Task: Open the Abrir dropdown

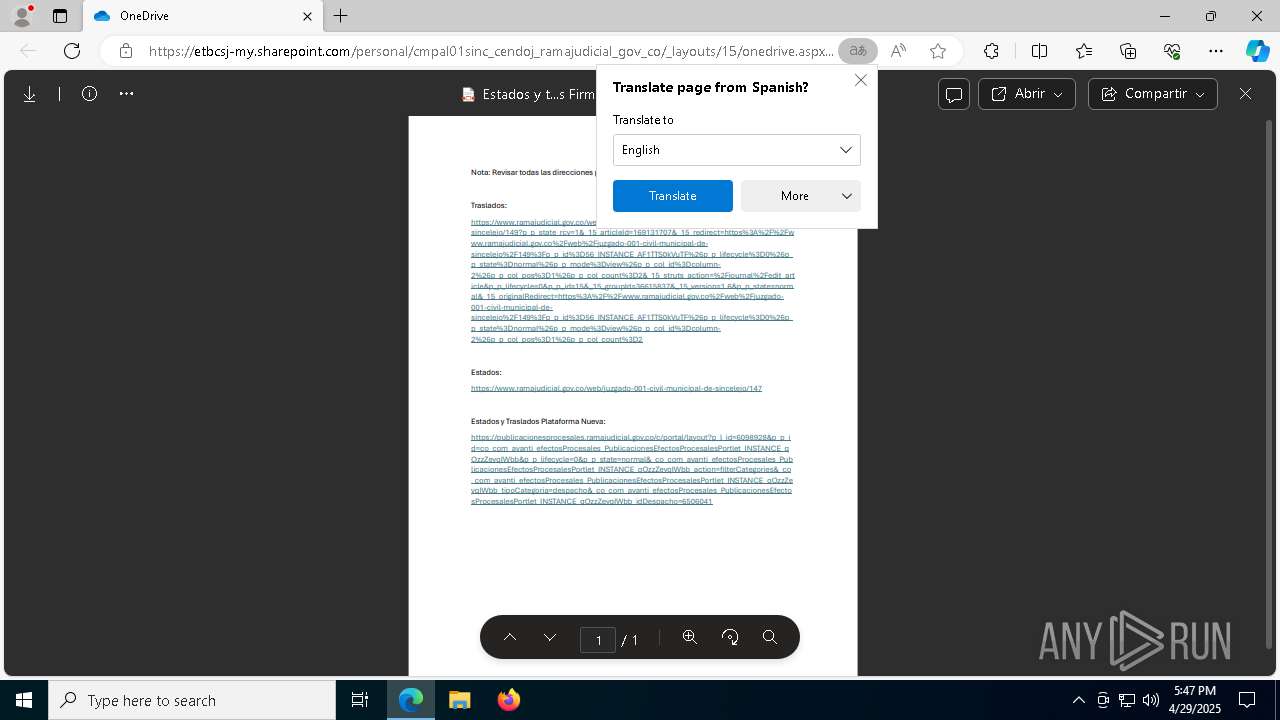Action: click(1027, 94)
